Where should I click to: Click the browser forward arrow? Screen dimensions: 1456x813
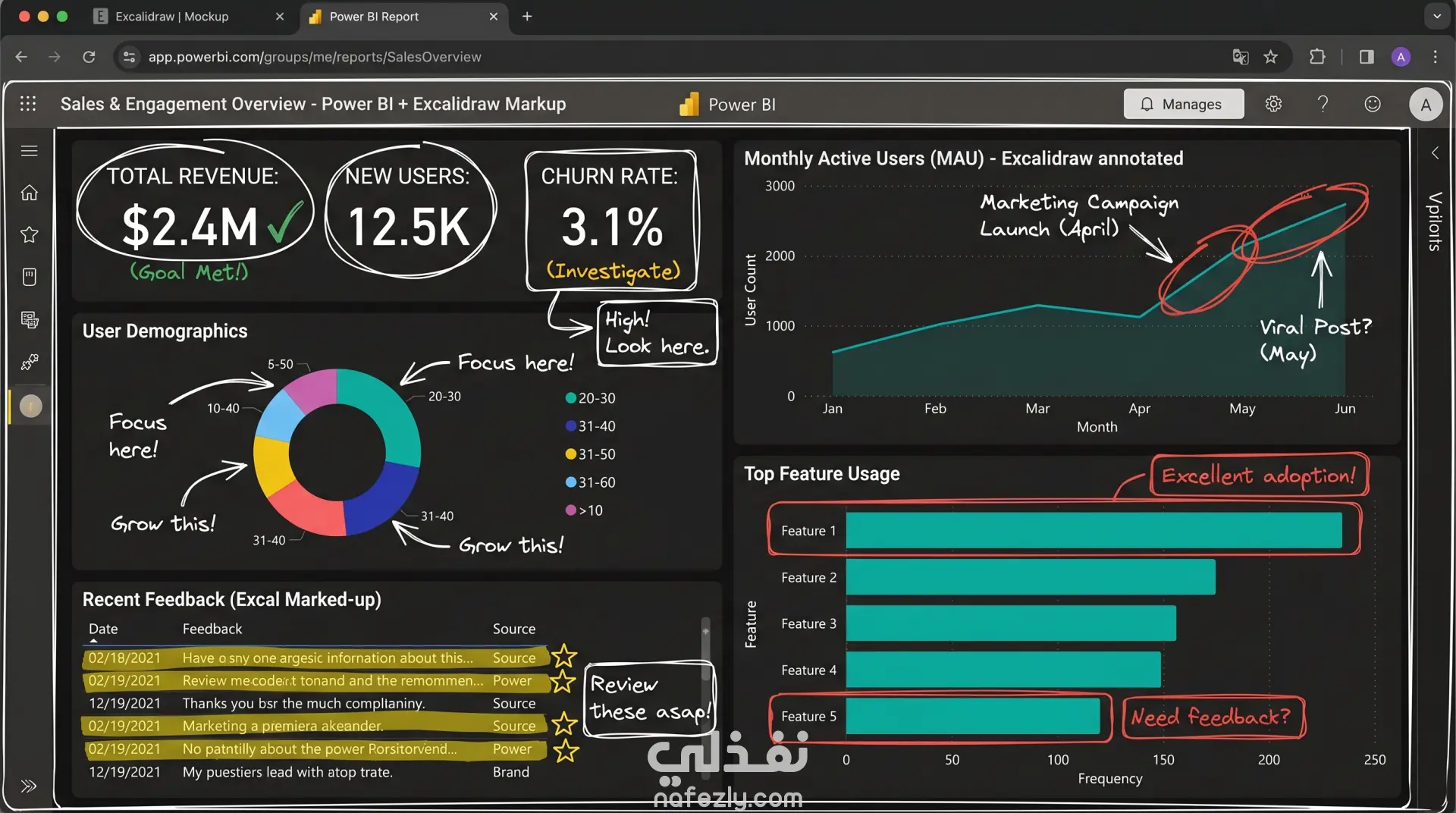[x=55, y=57]
